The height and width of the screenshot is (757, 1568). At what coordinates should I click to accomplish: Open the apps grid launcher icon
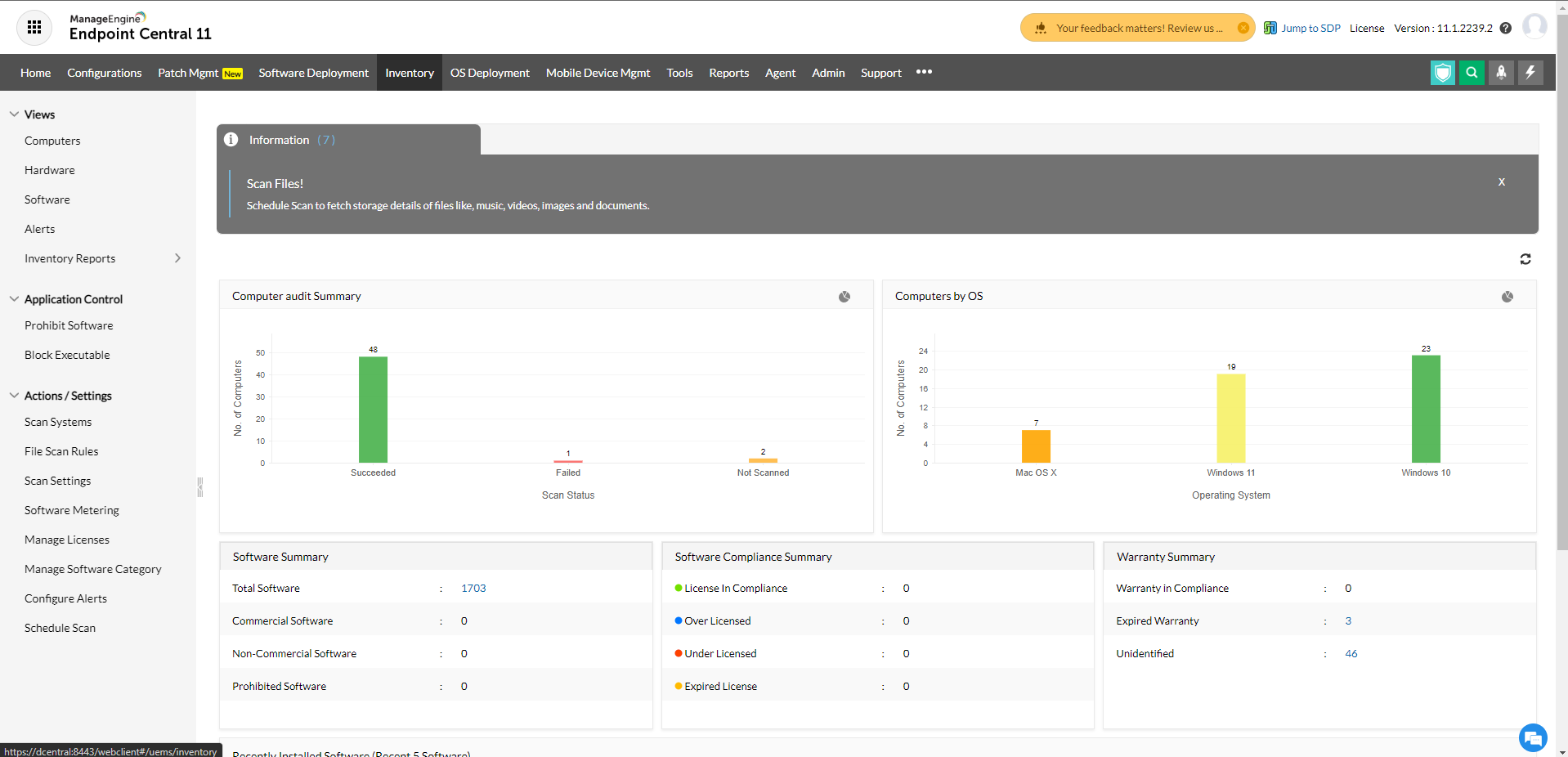click(34, 28)
